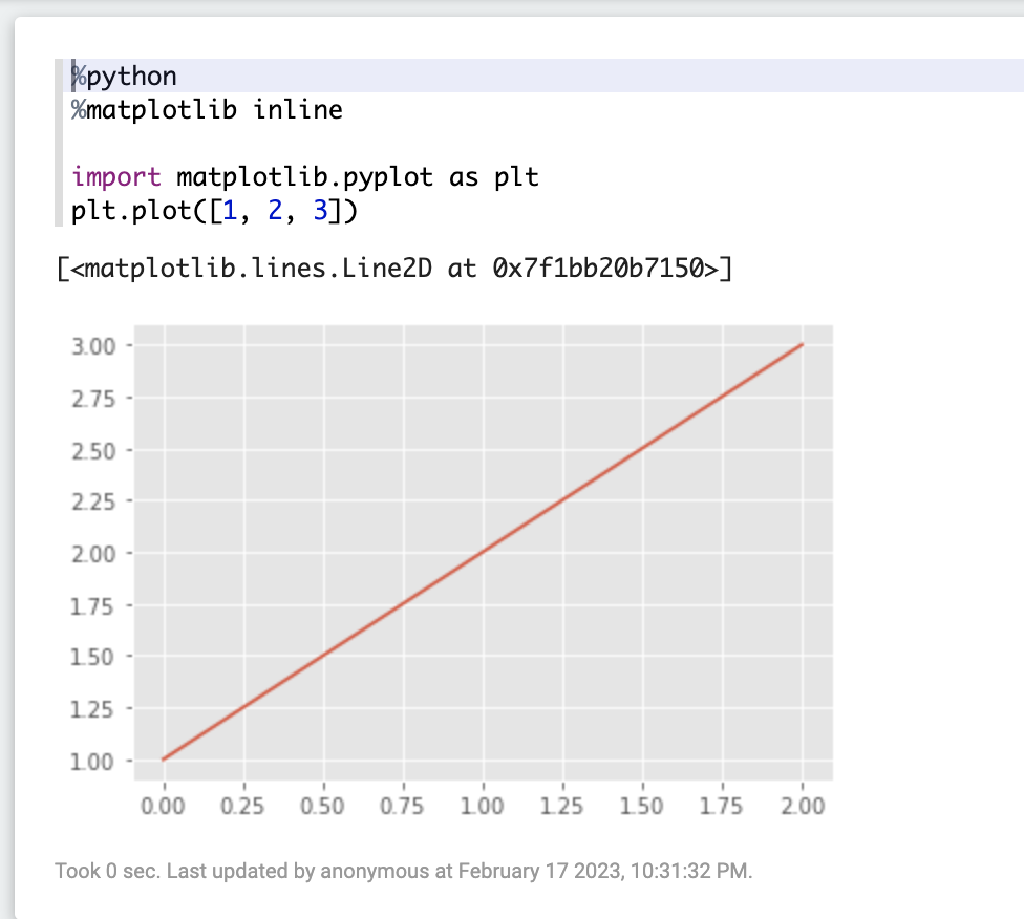
Task: Select the number 1 in the list
Action: tap(229, 210)
